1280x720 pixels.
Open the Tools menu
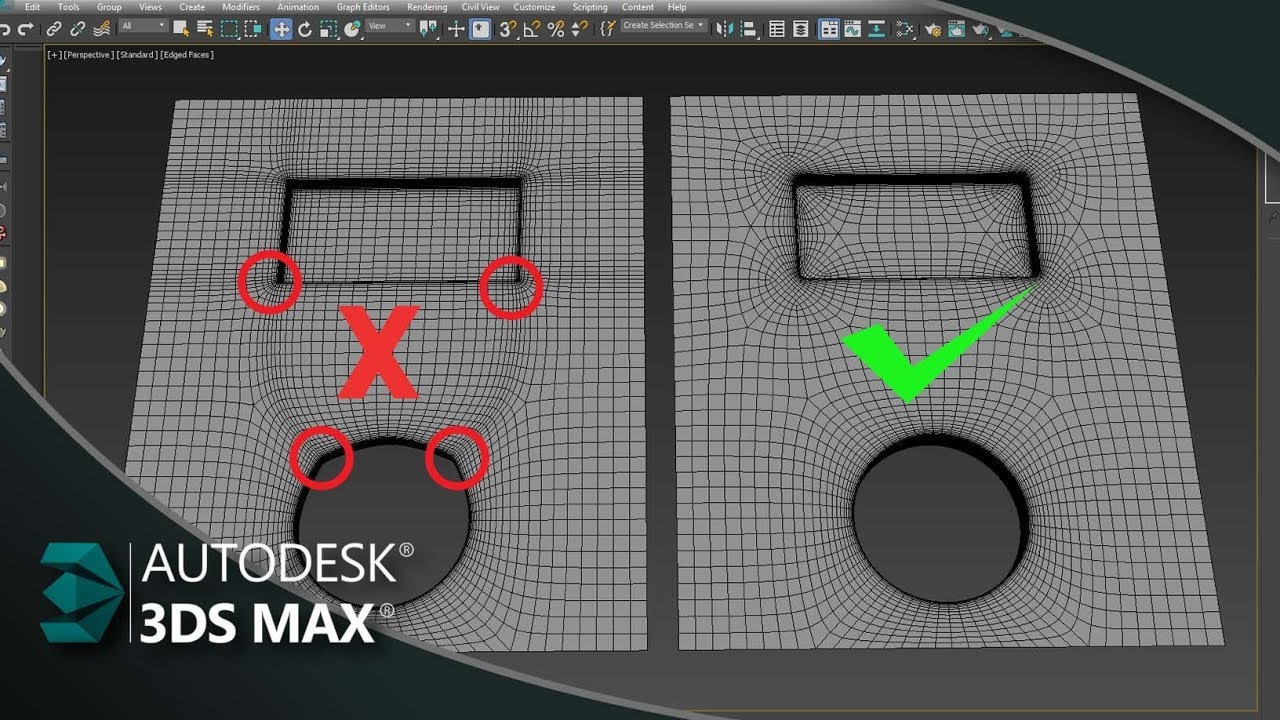(68, 7)
